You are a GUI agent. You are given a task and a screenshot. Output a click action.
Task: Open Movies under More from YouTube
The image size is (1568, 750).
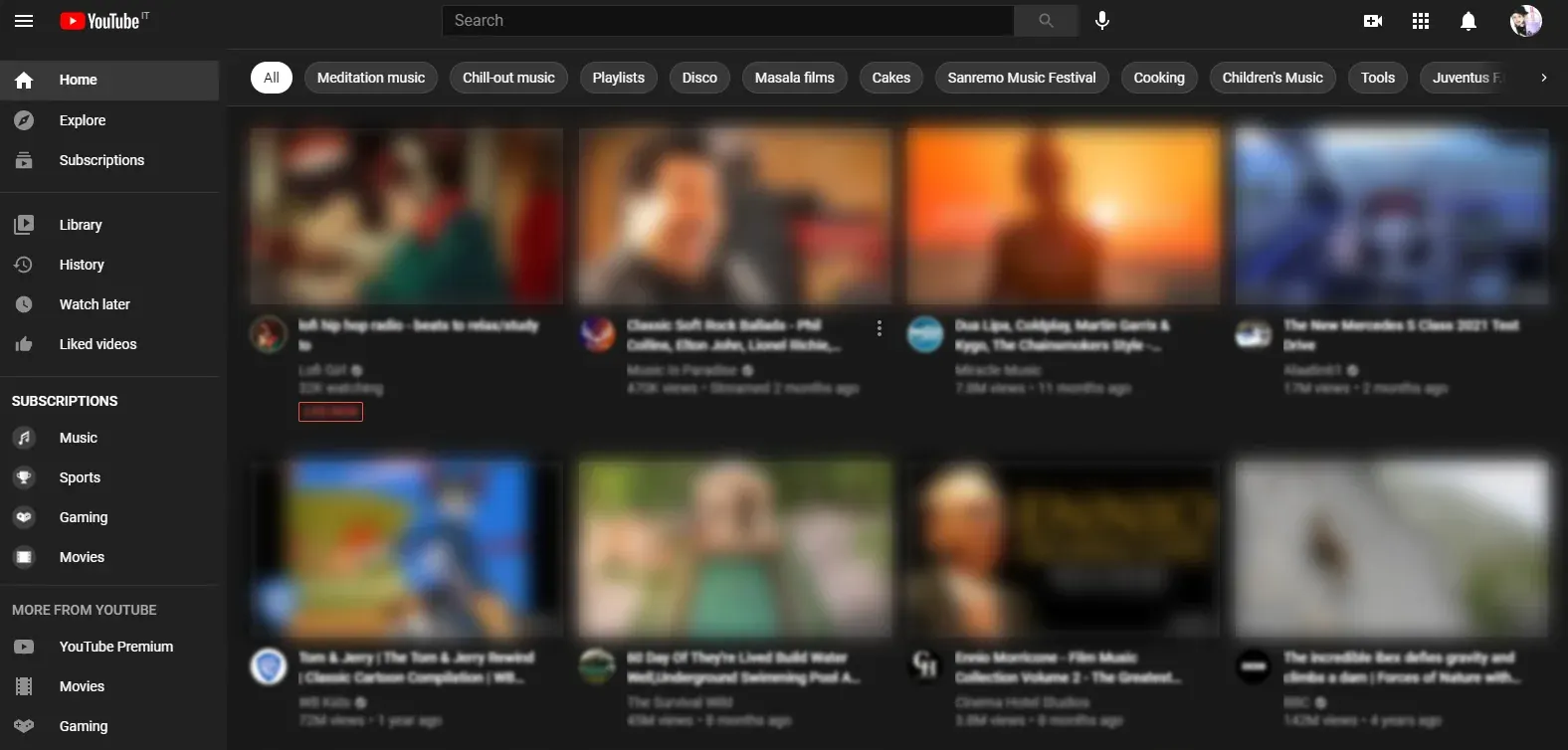[x=109, y=686]
